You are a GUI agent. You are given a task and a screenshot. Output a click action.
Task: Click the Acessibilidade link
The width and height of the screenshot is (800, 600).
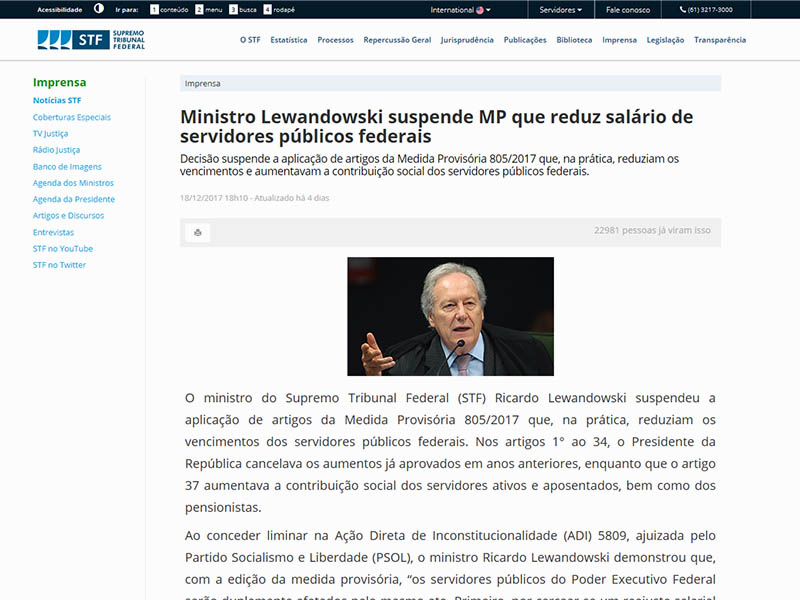pos(59,10)
